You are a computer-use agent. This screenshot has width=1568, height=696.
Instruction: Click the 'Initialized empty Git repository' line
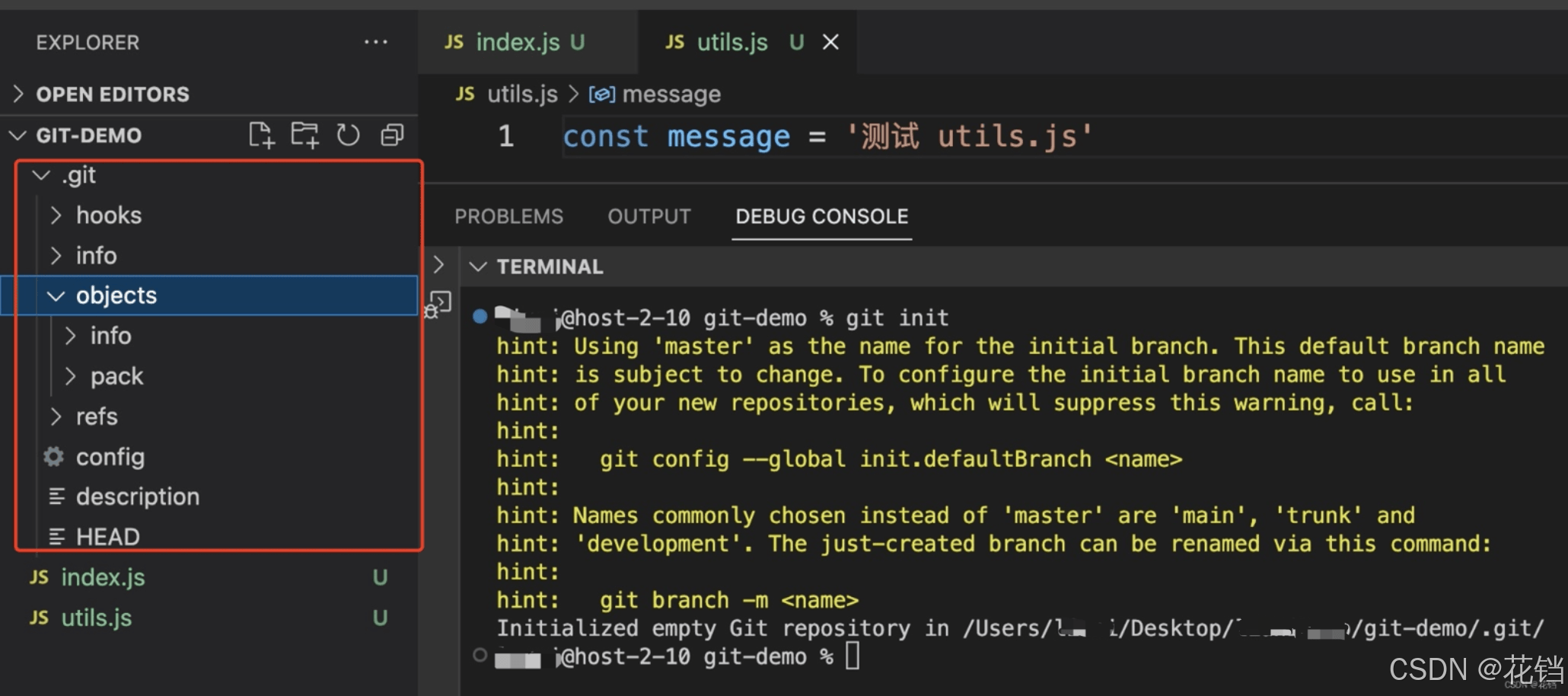1020,628
